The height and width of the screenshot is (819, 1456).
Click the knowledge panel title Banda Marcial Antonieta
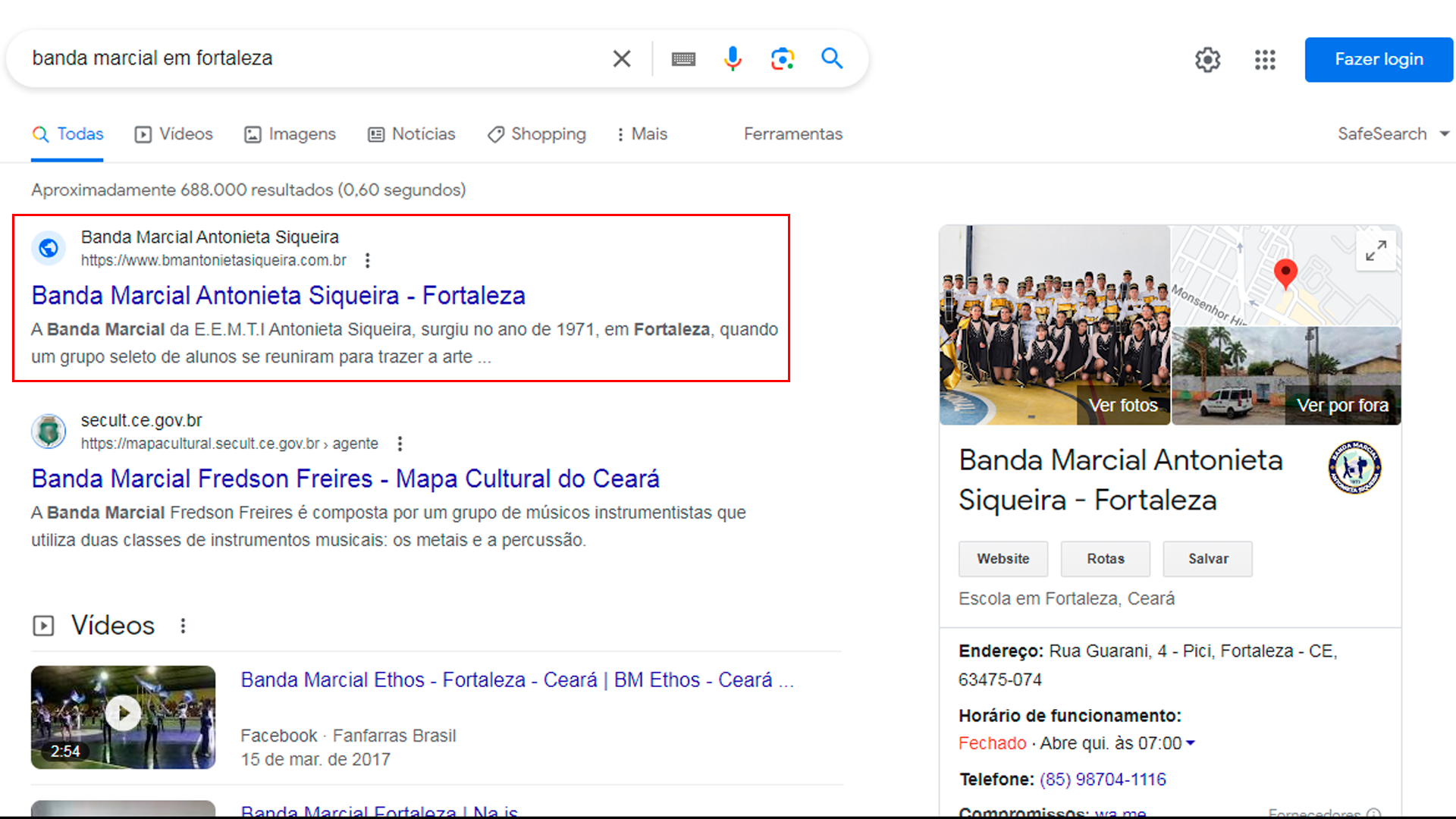click(x=1121, y=480)
